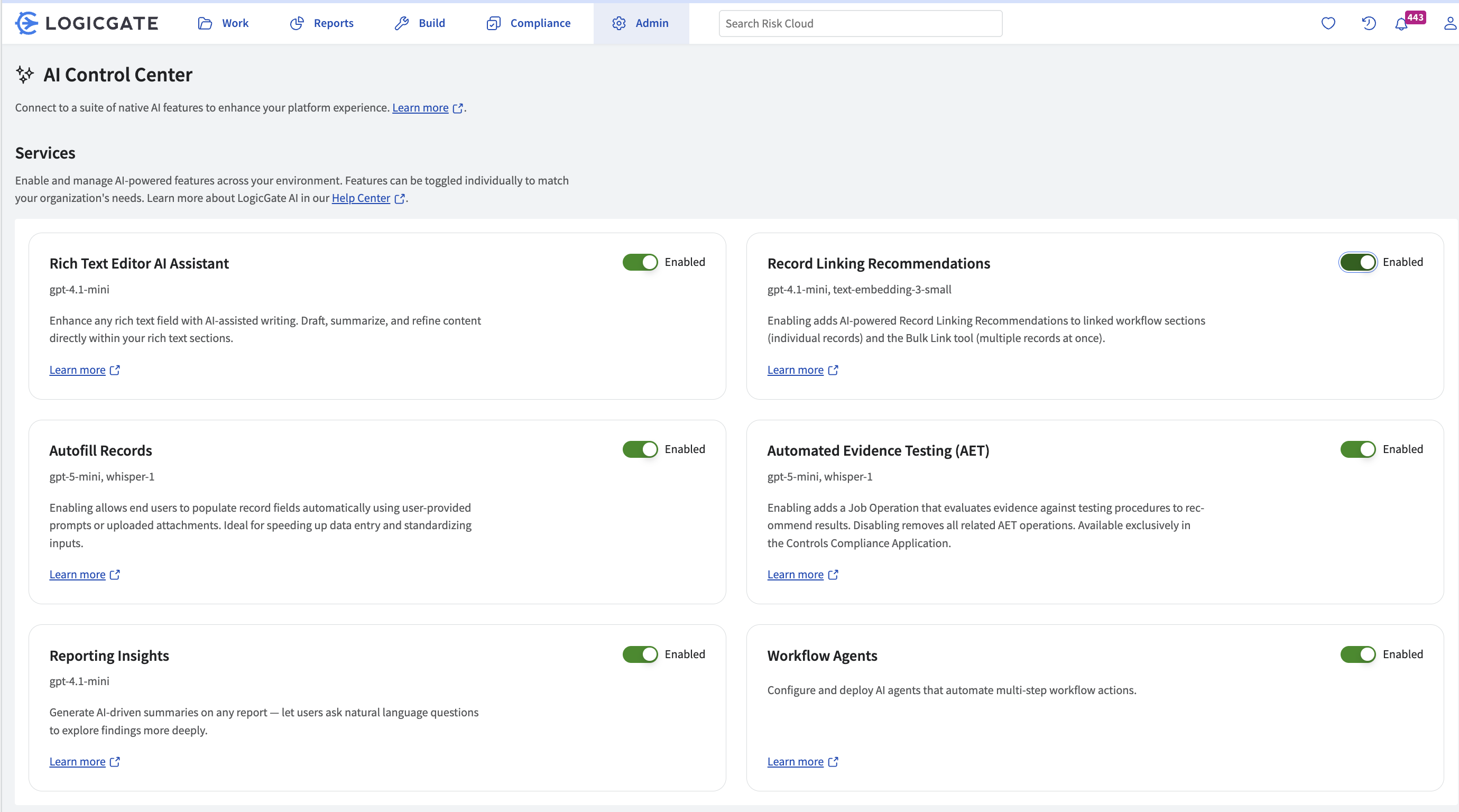Click the Work folder icon
Screen dimensions: 1459x812
[205, 23]
